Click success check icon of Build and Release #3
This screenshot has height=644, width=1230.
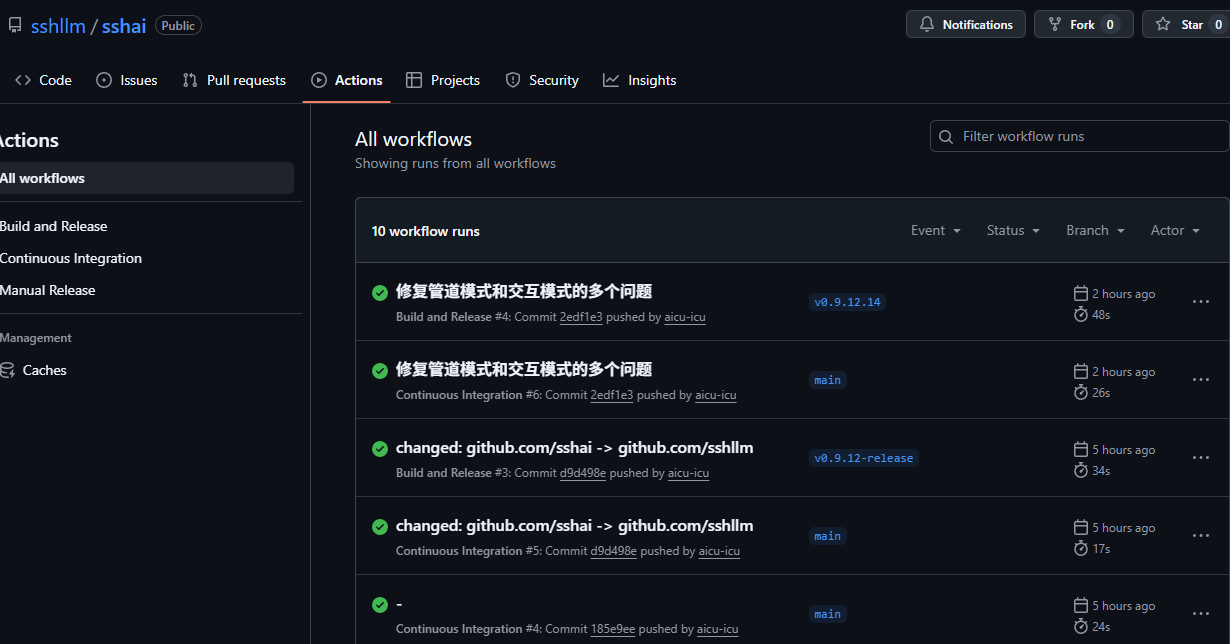click(380, 448)
